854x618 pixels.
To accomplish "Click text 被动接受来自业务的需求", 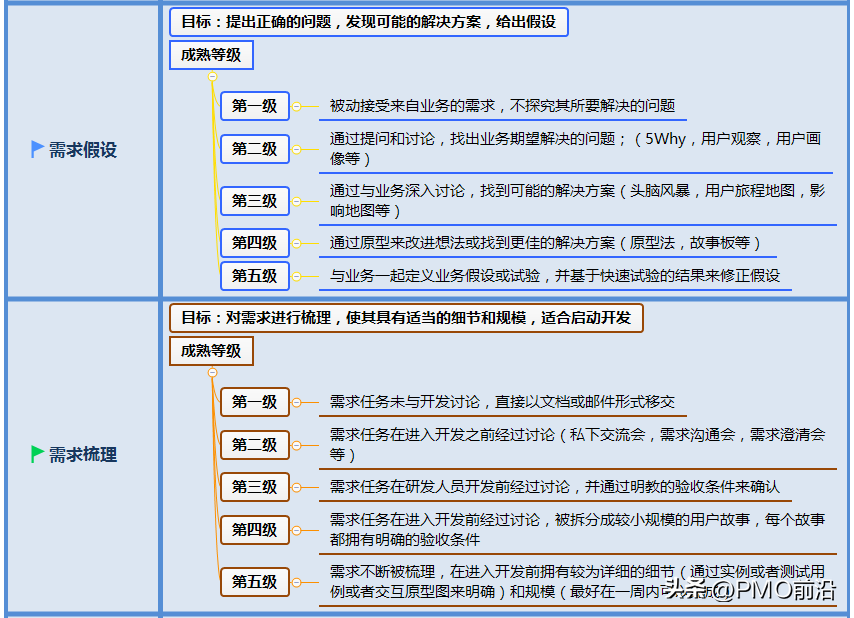I will click(412, 106).
